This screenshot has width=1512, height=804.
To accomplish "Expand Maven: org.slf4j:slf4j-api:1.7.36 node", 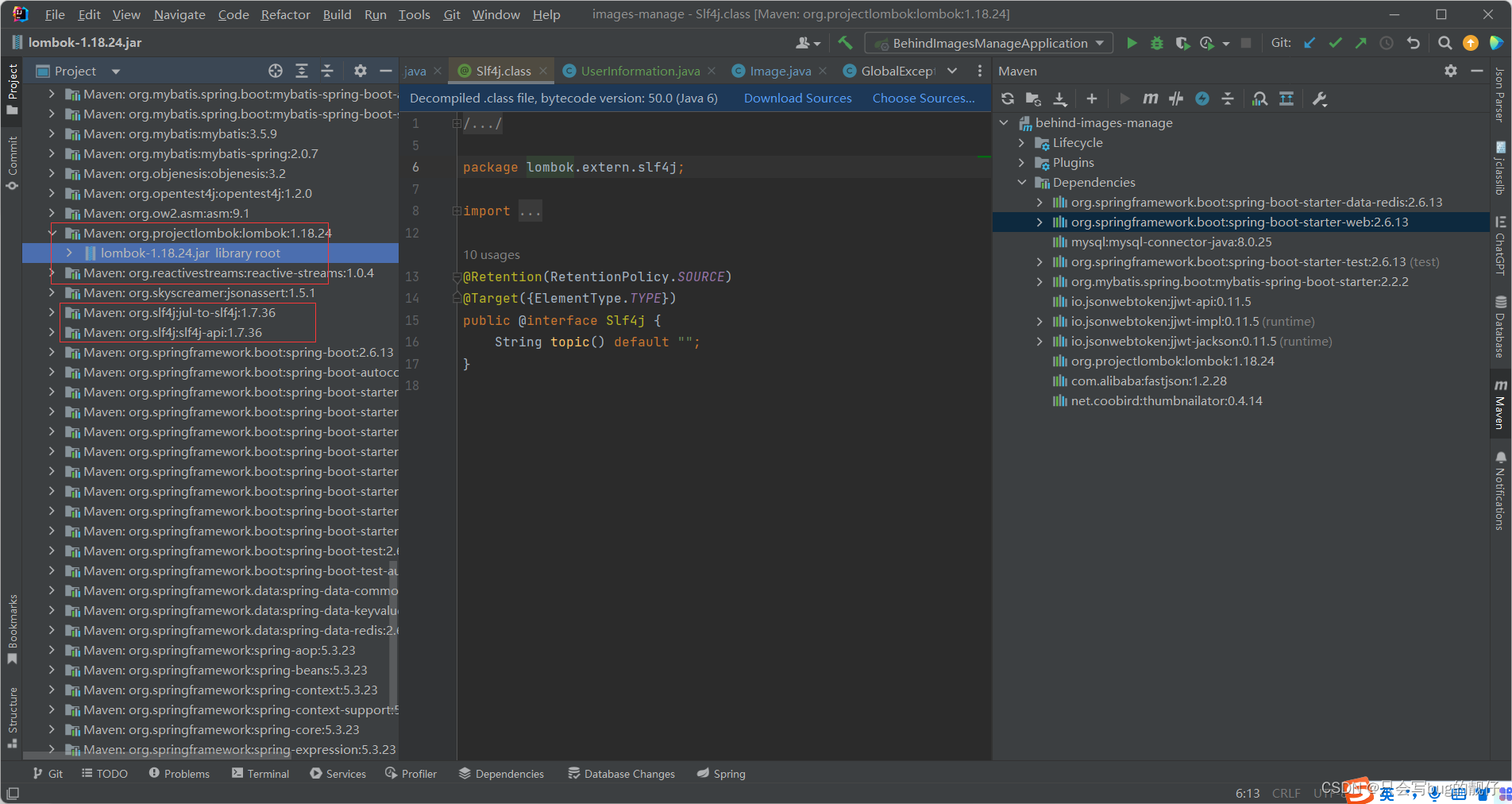I will coord(52,333).
